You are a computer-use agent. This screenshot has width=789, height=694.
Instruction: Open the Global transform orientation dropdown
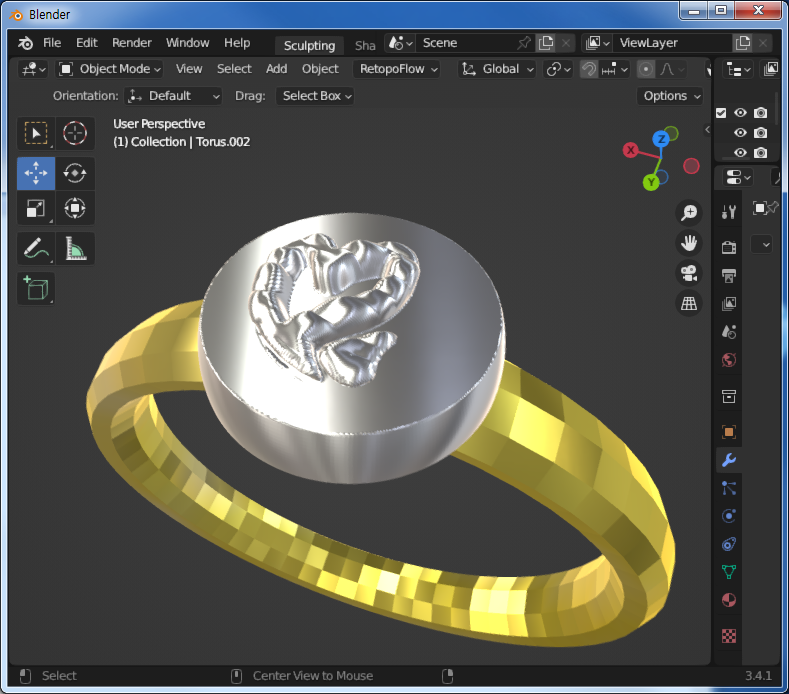pos(497,69)
